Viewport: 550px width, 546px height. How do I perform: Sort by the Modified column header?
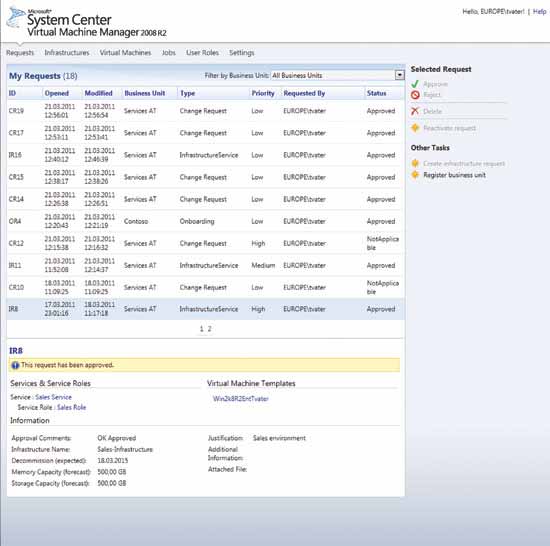pos(98,93)
